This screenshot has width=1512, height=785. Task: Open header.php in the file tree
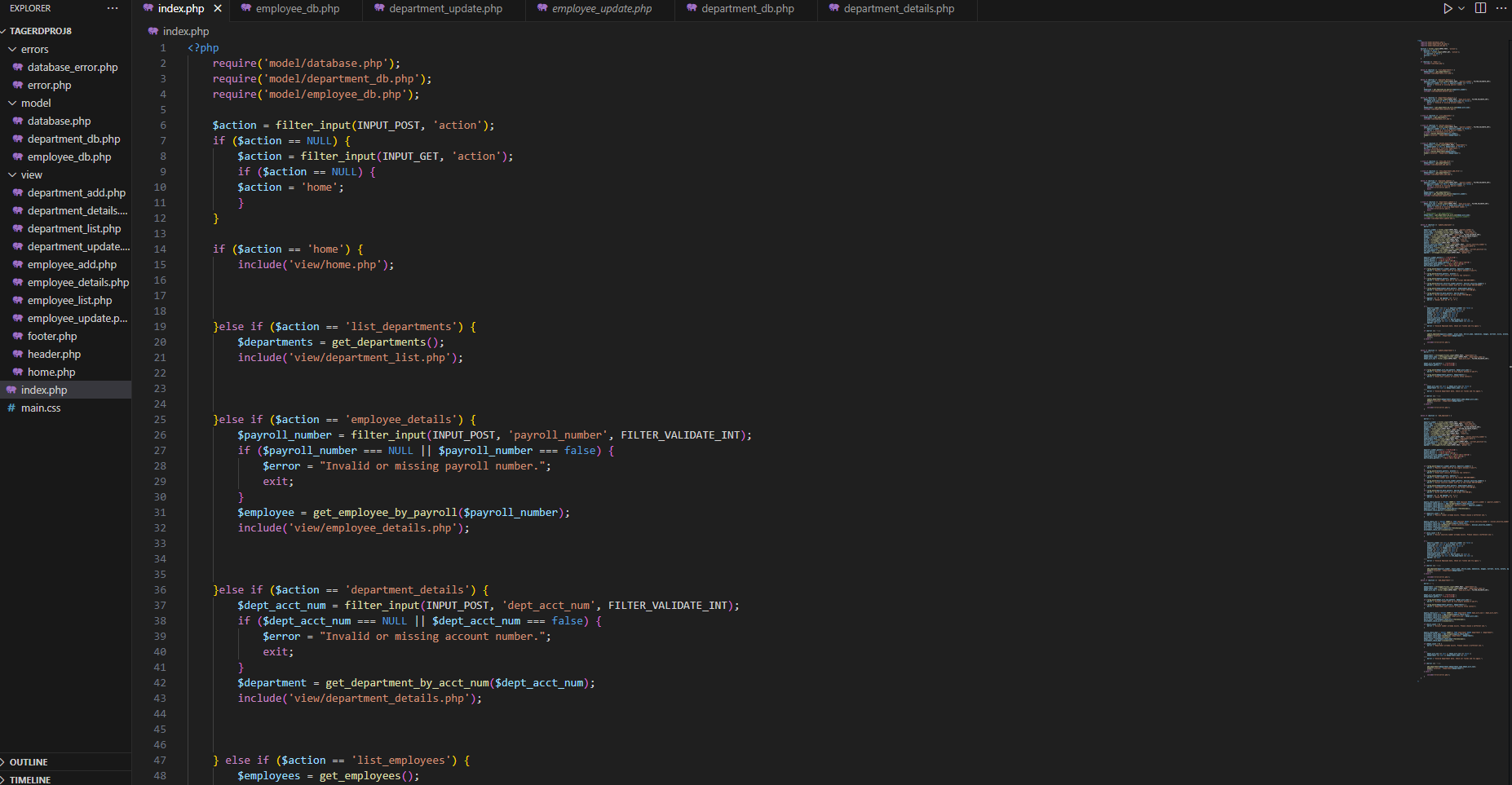(x=54, y=354)
